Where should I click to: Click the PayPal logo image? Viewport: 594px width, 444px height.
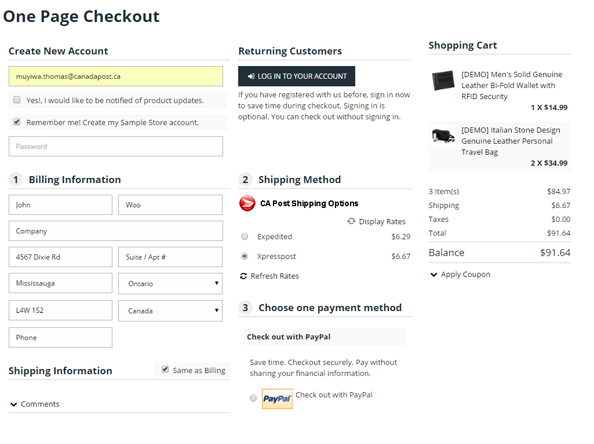[x=277, y=399]
